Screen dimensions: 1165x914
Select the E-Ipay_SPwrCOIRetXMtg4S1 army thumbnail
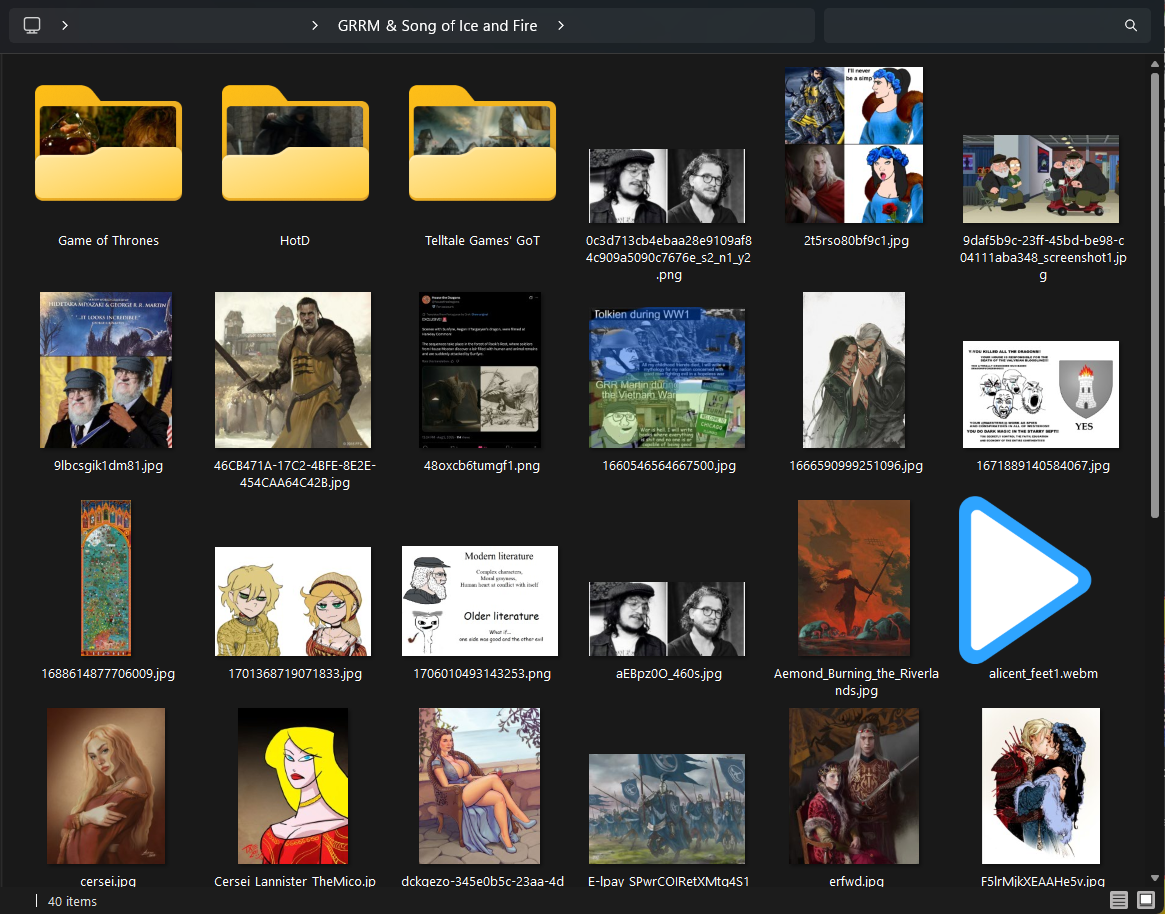667,809
